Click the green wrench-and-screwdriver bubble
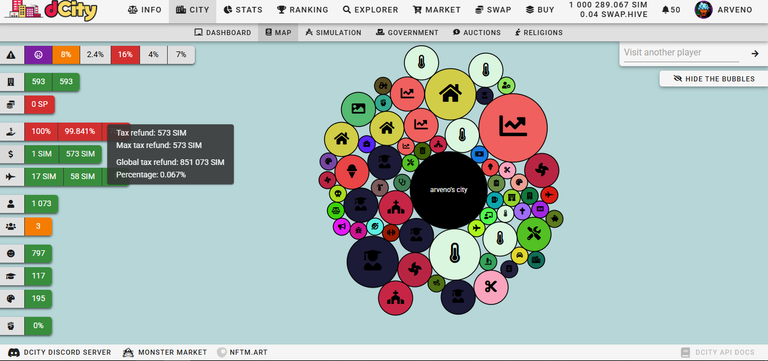Viewport: 768px width, 361px height. tap(533, 234)
